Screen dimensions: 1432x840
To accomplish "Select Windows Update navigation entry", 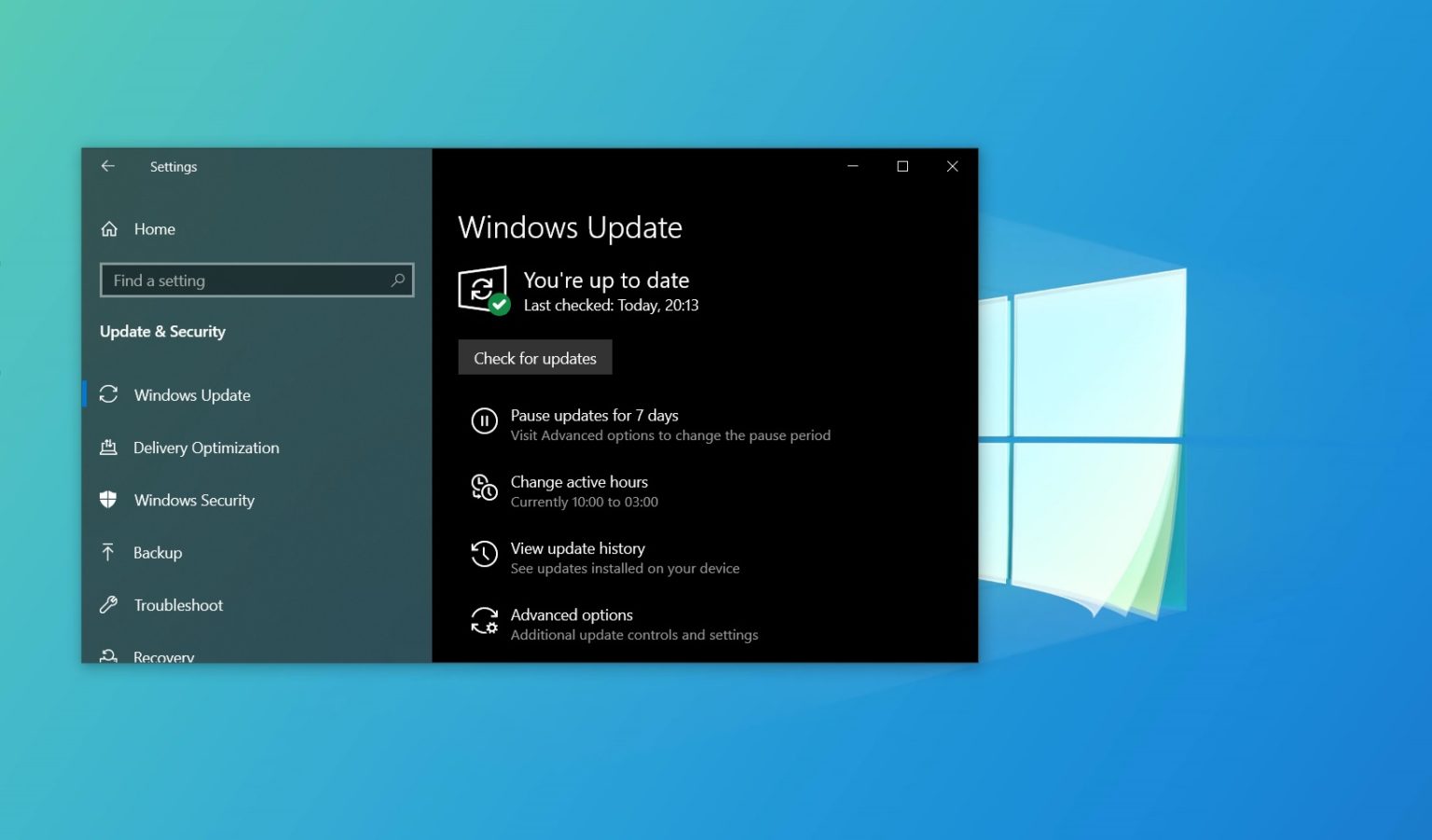I will click(191, 394).
